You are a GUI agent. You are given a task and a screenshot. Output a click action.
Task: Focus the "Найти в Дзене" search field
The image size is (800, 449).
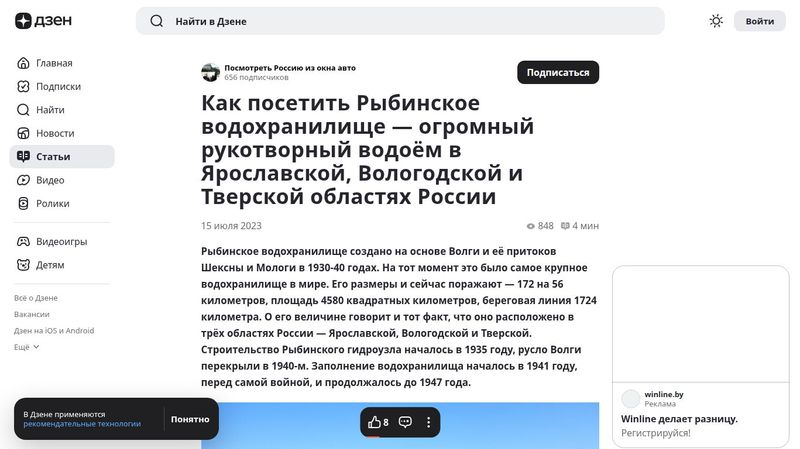click(x=410, y=21)
